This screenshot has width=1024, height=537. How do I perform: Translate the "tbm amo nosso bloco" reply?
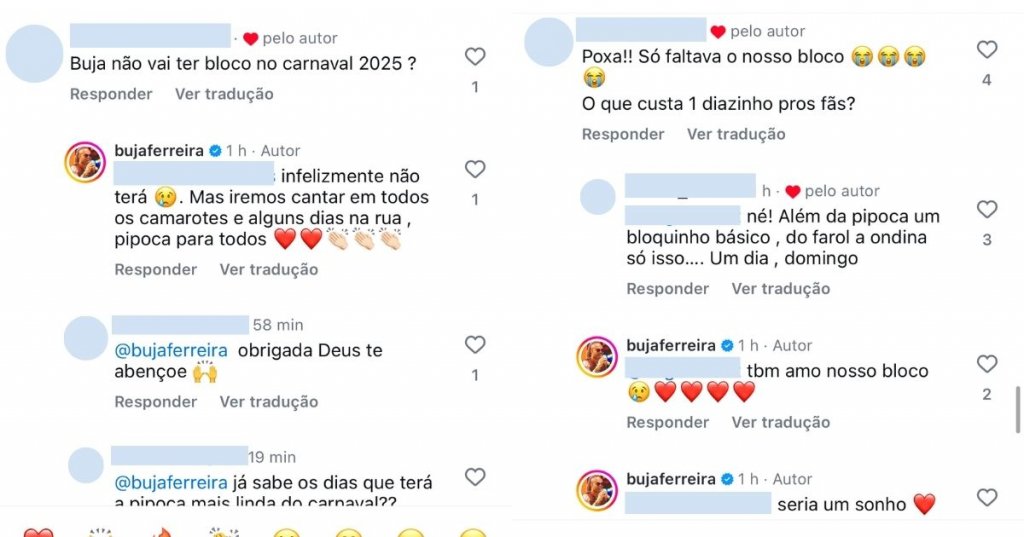pos(781,422)
